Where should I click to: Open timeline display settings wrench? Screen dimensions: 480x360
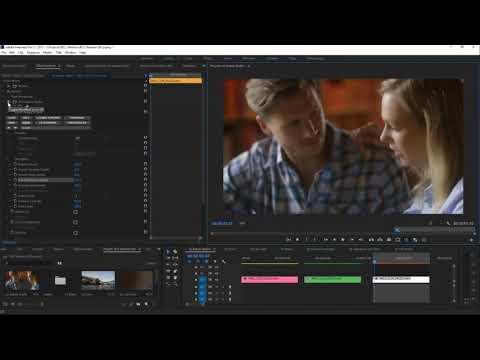point(224,261)
